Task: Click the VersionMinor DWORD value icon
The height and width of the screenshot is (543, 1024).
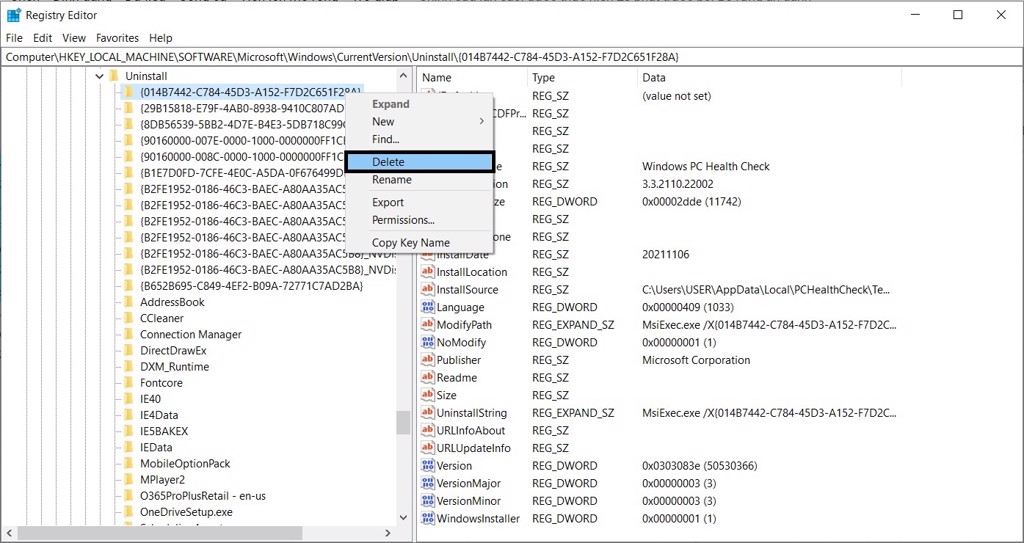Action: tap(428, 501)
